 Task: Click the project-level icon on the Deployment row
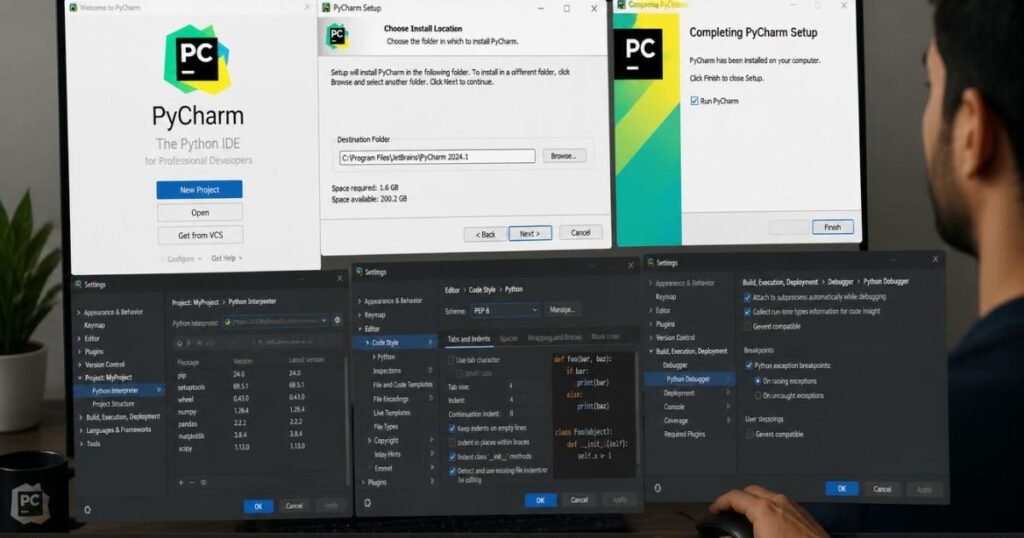click(x=728, y=392)
